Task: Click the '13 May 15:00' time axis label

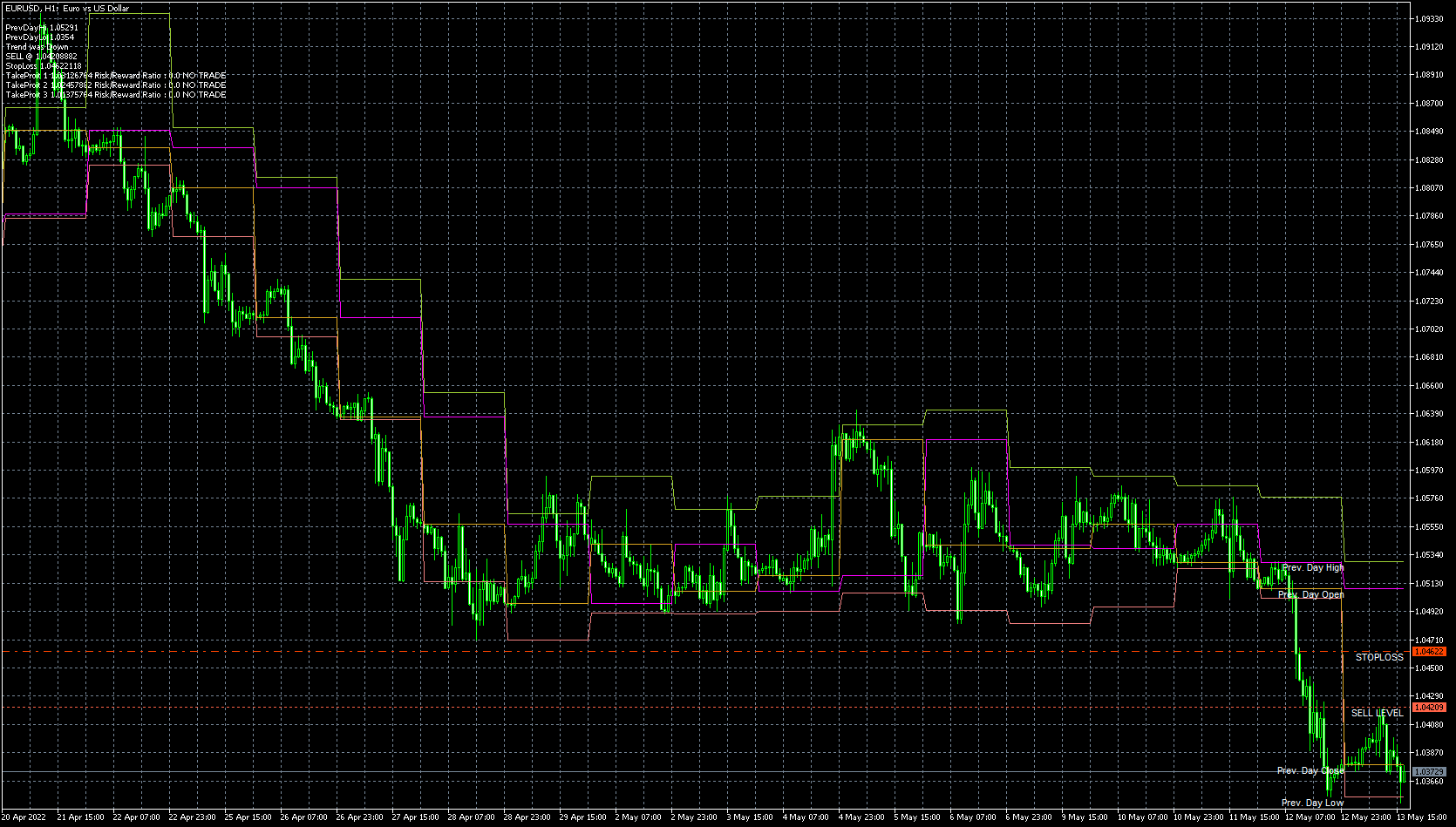Action: (x=1421, y=817)
